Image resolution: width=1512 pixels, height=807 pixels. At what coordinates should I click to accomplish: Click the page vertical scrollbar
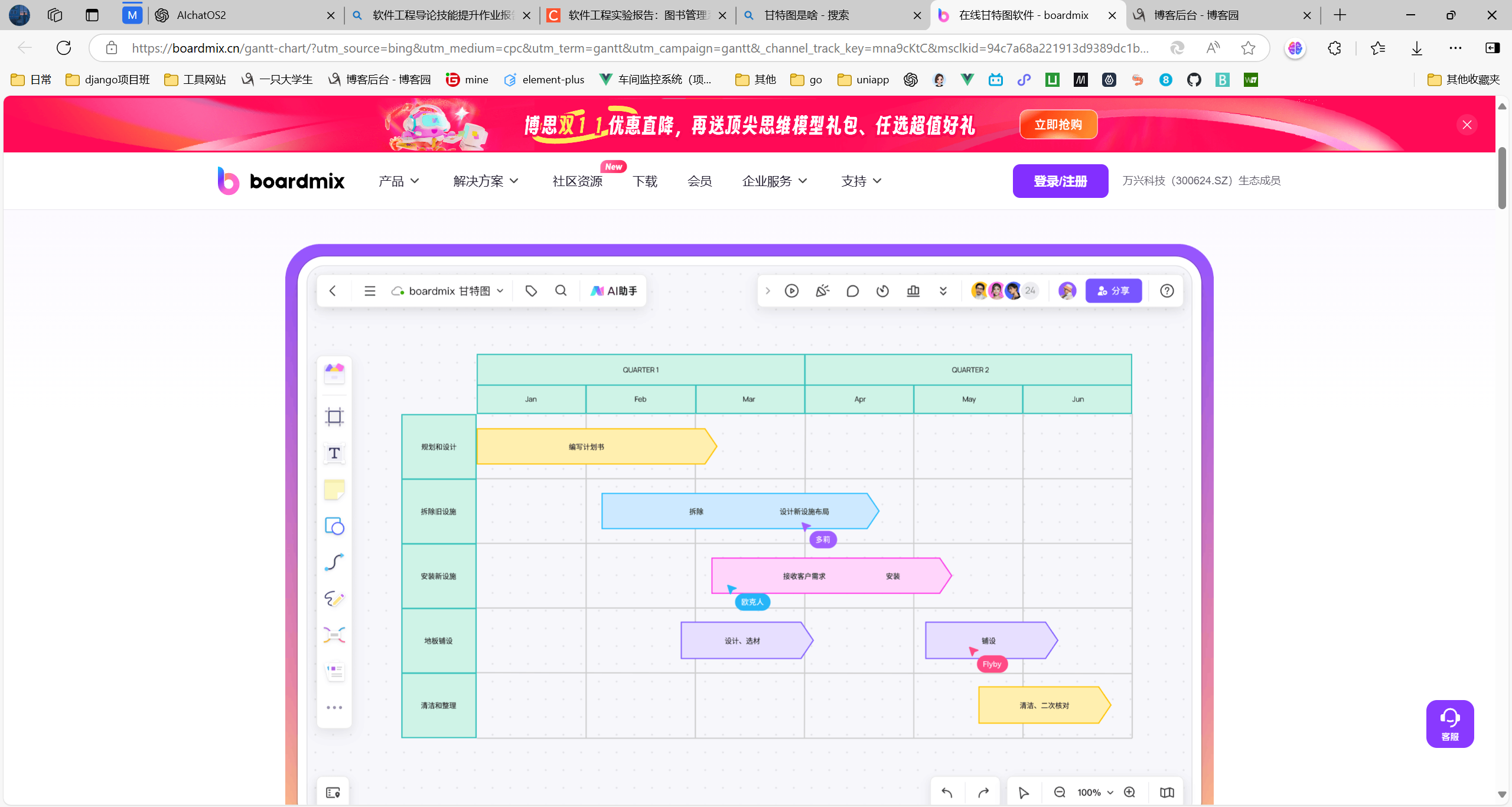point(1502,177)
